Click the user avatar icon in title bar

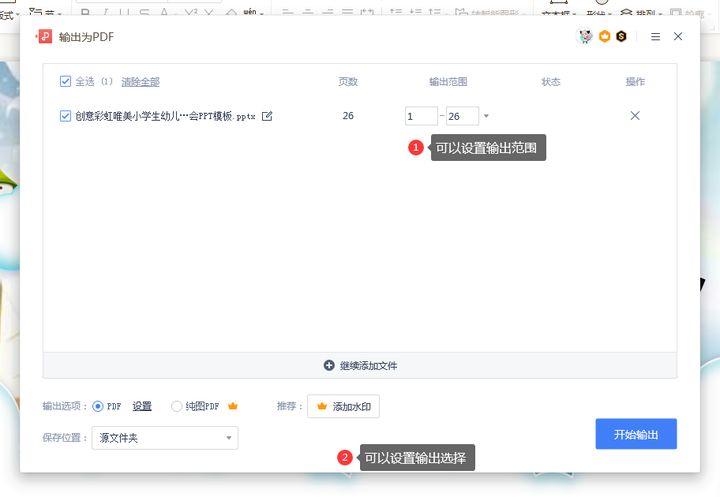point(586,37)
